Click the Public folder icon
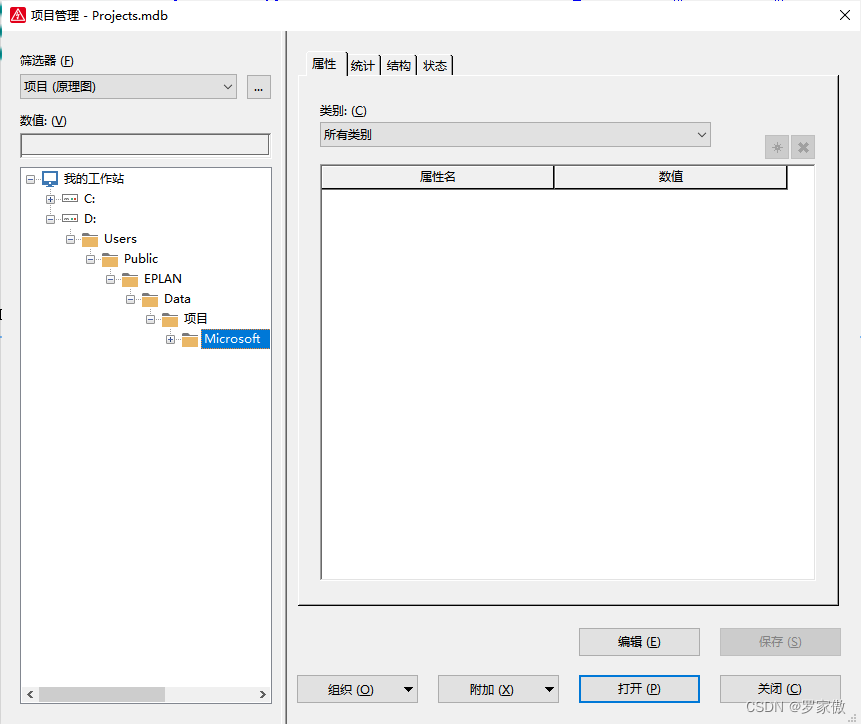This screenshot has height=724, width=861. (x=110, y=259)
